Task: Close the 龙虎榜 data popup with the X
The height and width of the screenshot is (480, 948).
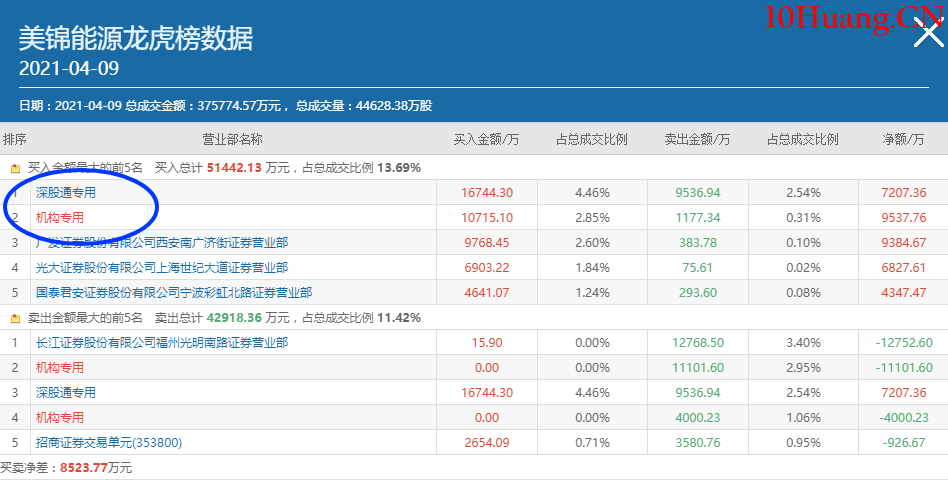Action: click(x=928, y=32)
